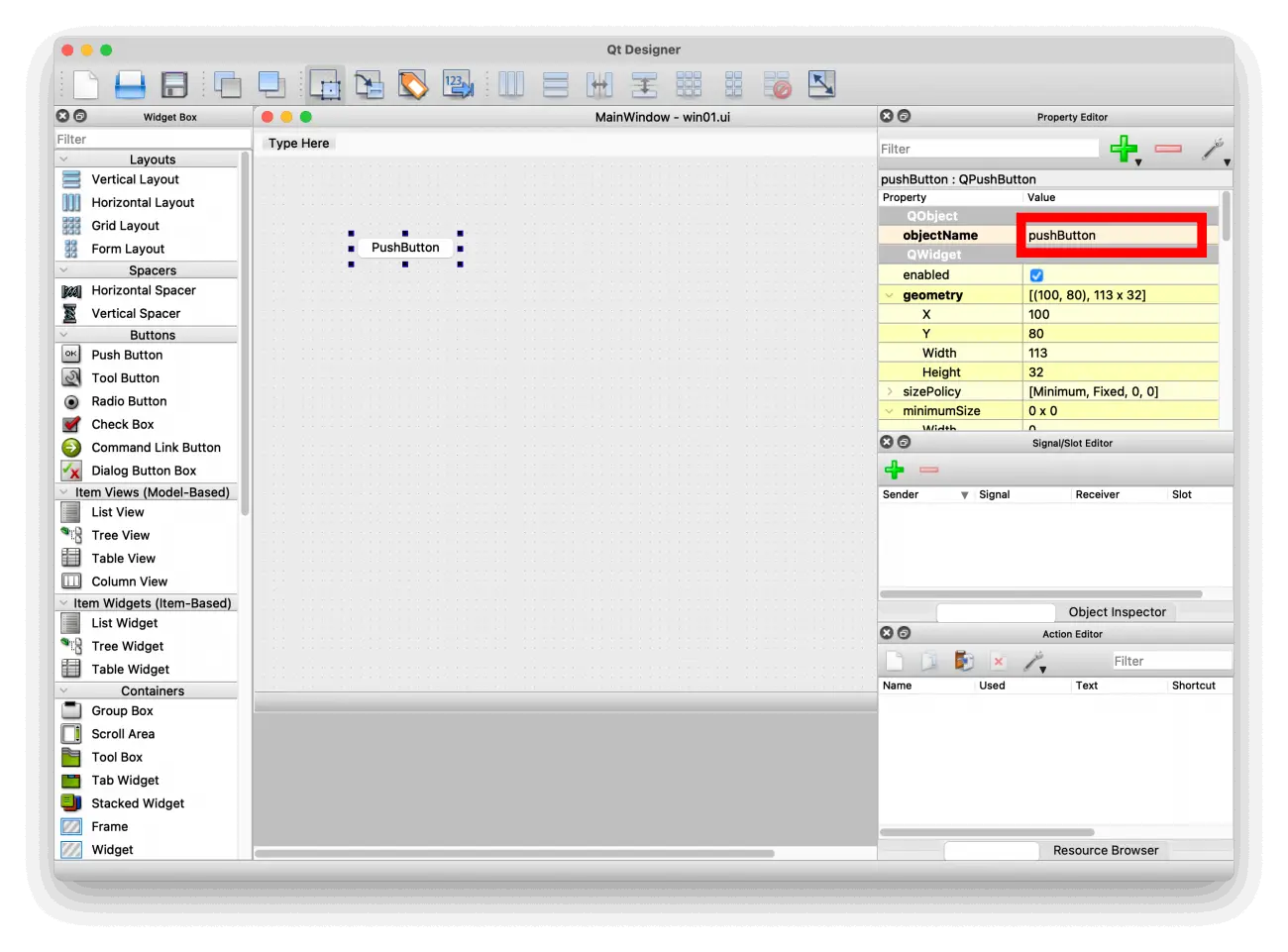Select the Edit Signals/Slots mode icon
1288x952 pixels.
pos(370,84)
